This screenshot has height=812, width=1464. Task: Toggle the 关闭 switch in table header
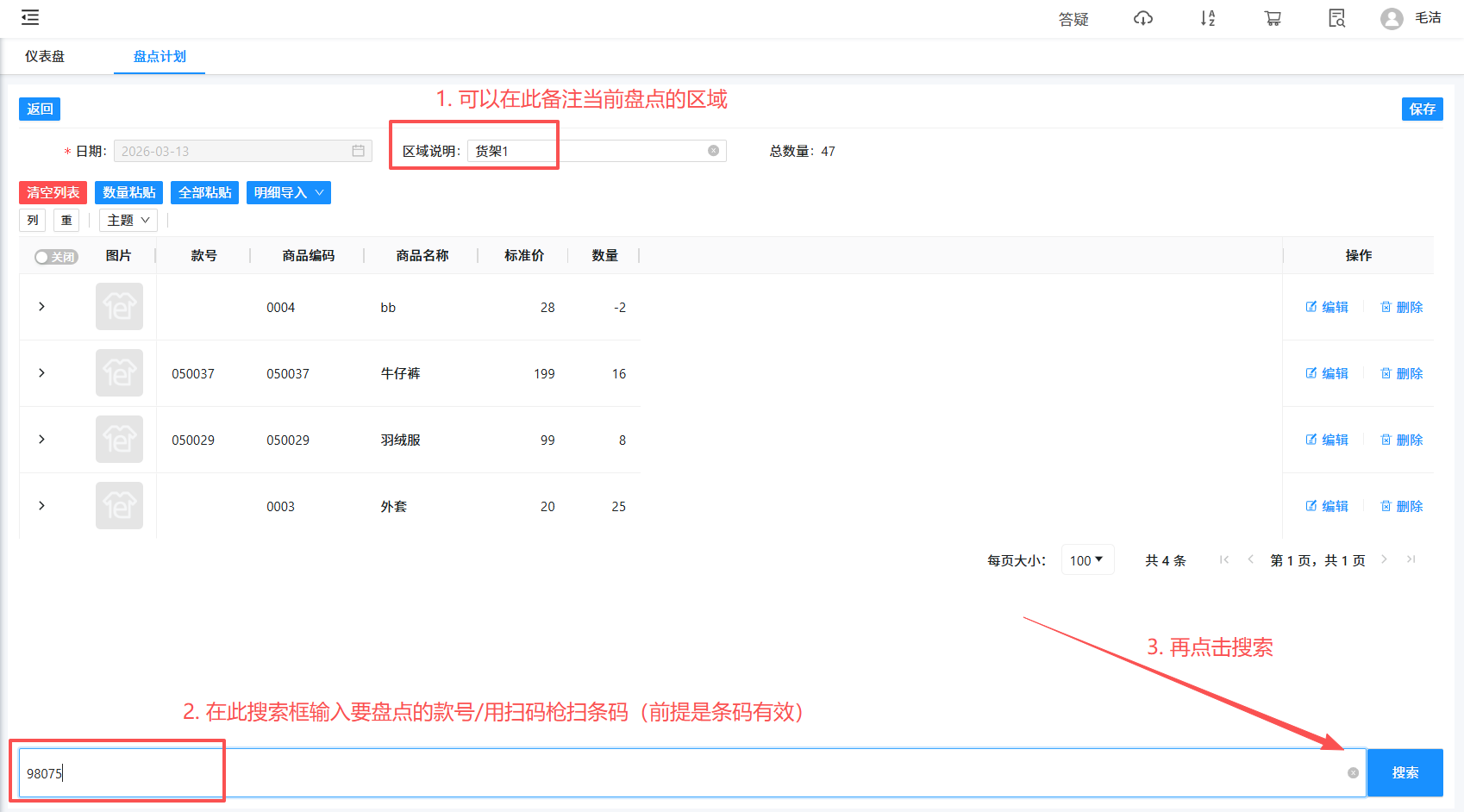(x=56, y=257)
